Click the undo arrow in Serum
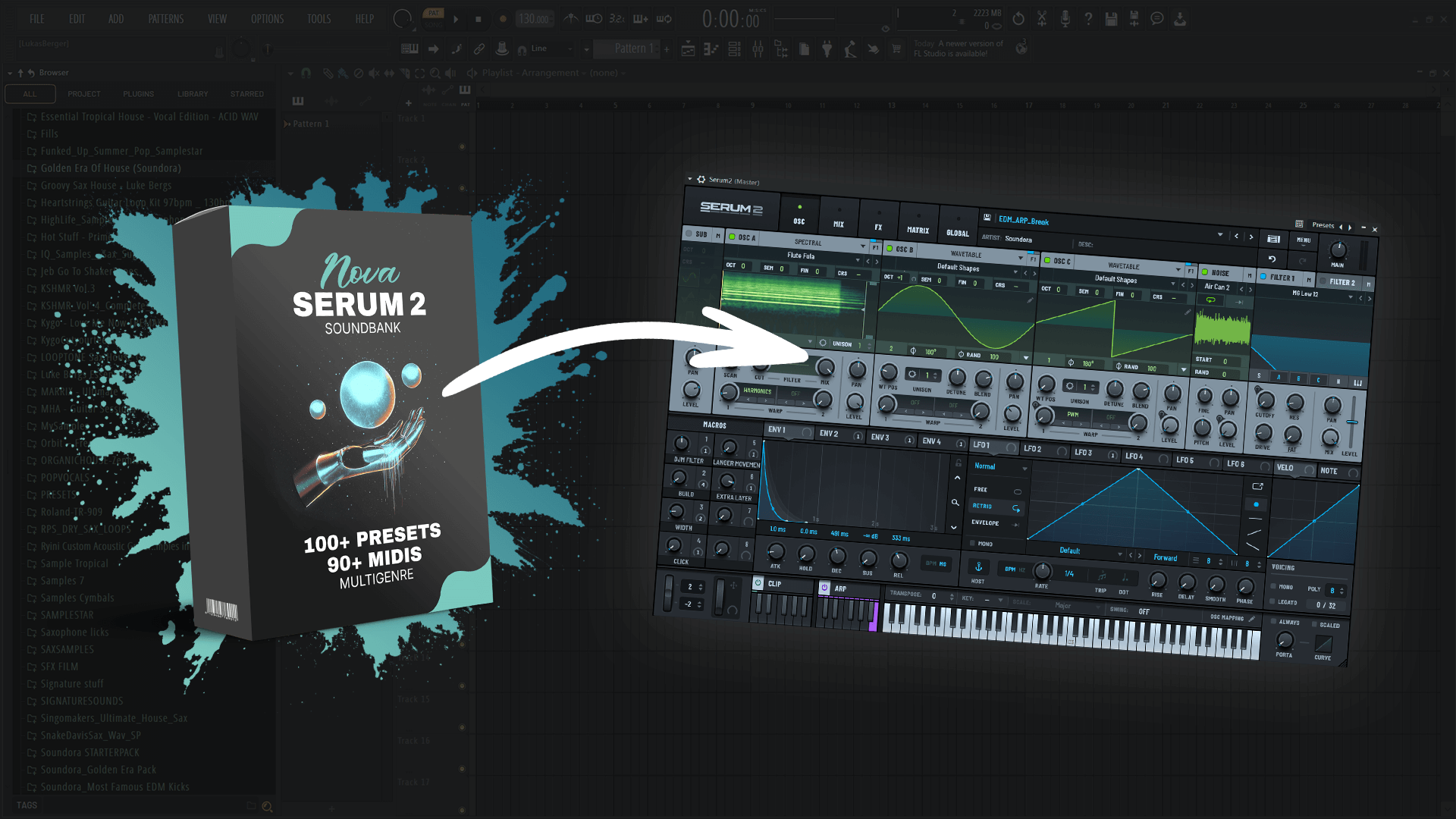Image resolution: width=1456 pixels, height=819 pixels. coord(1272,259)
